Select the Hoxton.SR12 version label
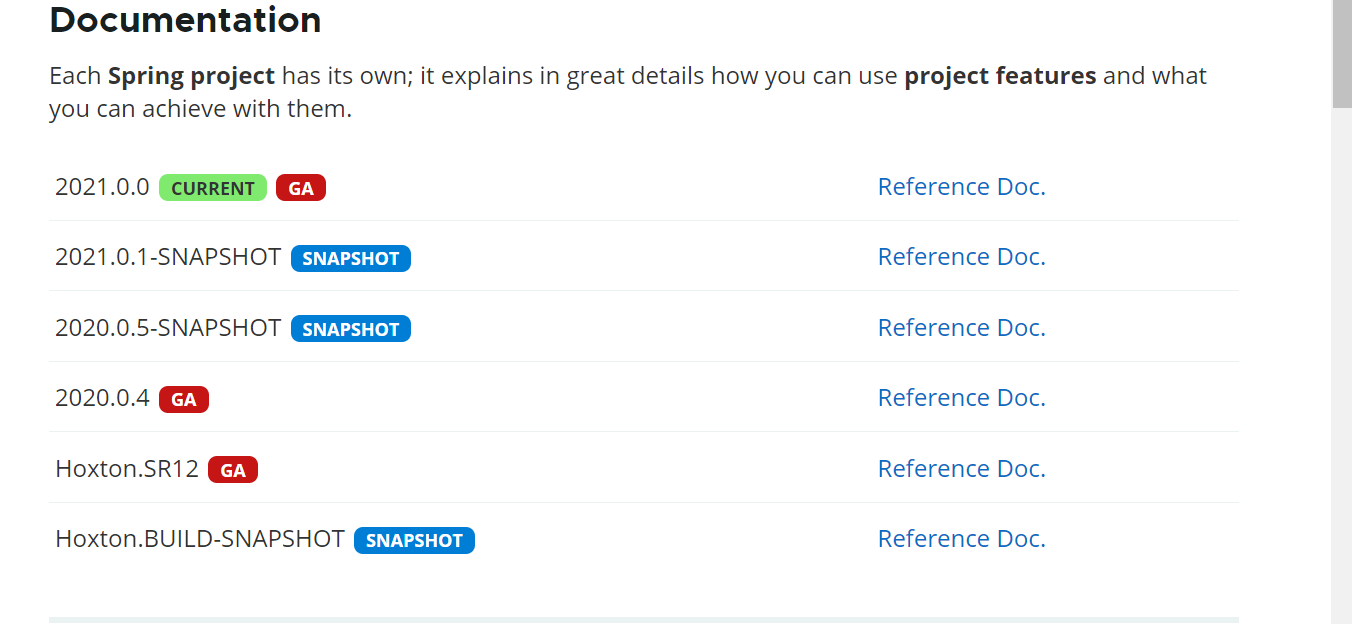Screen dimensions: 1352x624 pos(127,469)
